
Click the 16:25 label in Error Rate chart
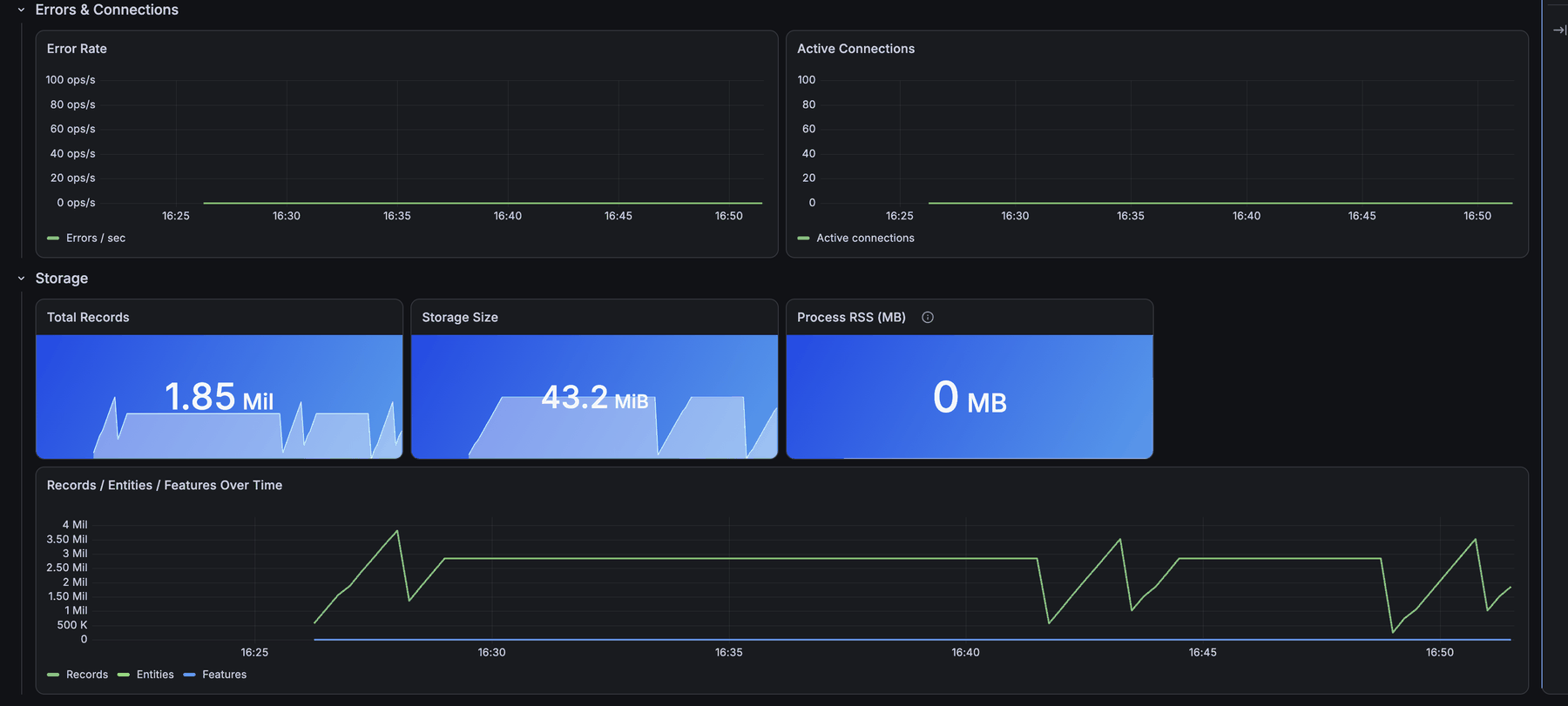click(176, 216)
